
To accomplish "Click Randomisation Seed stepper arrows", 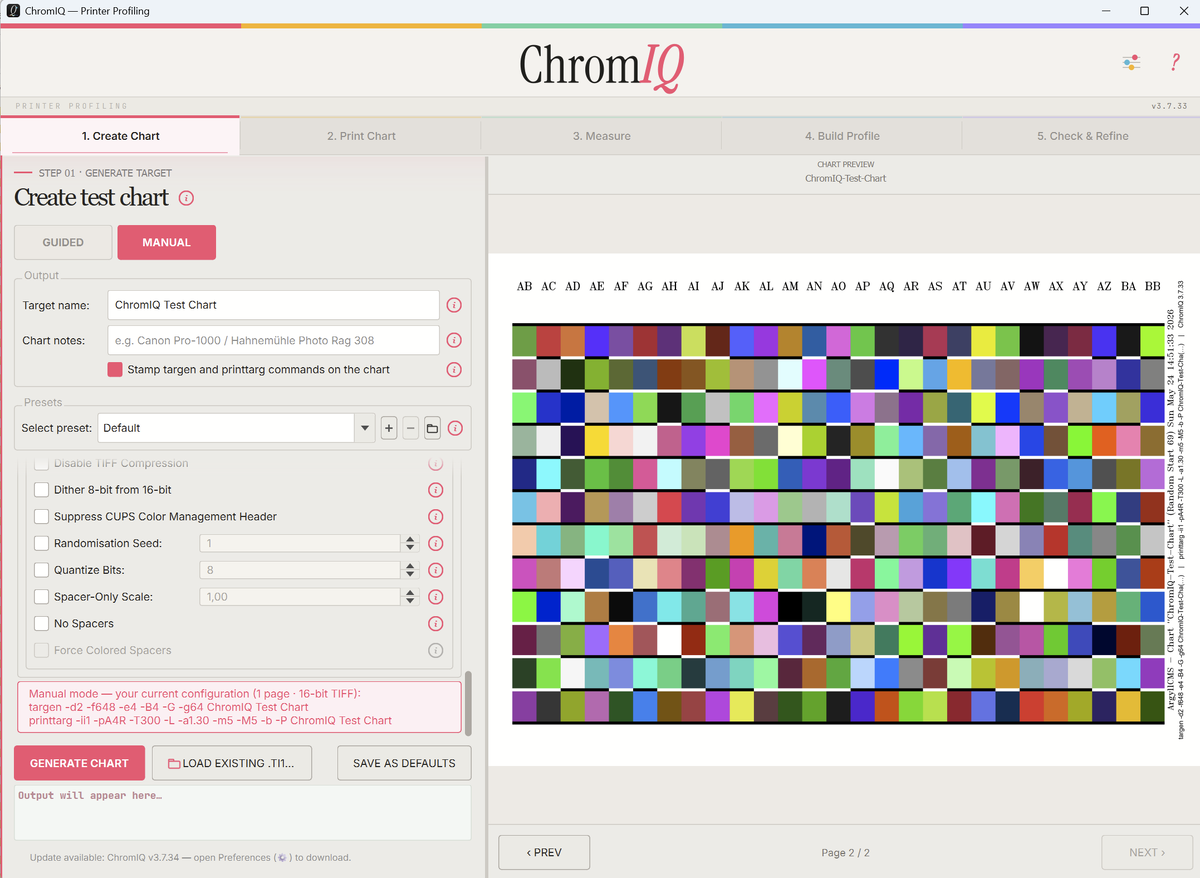I will 409,544.
